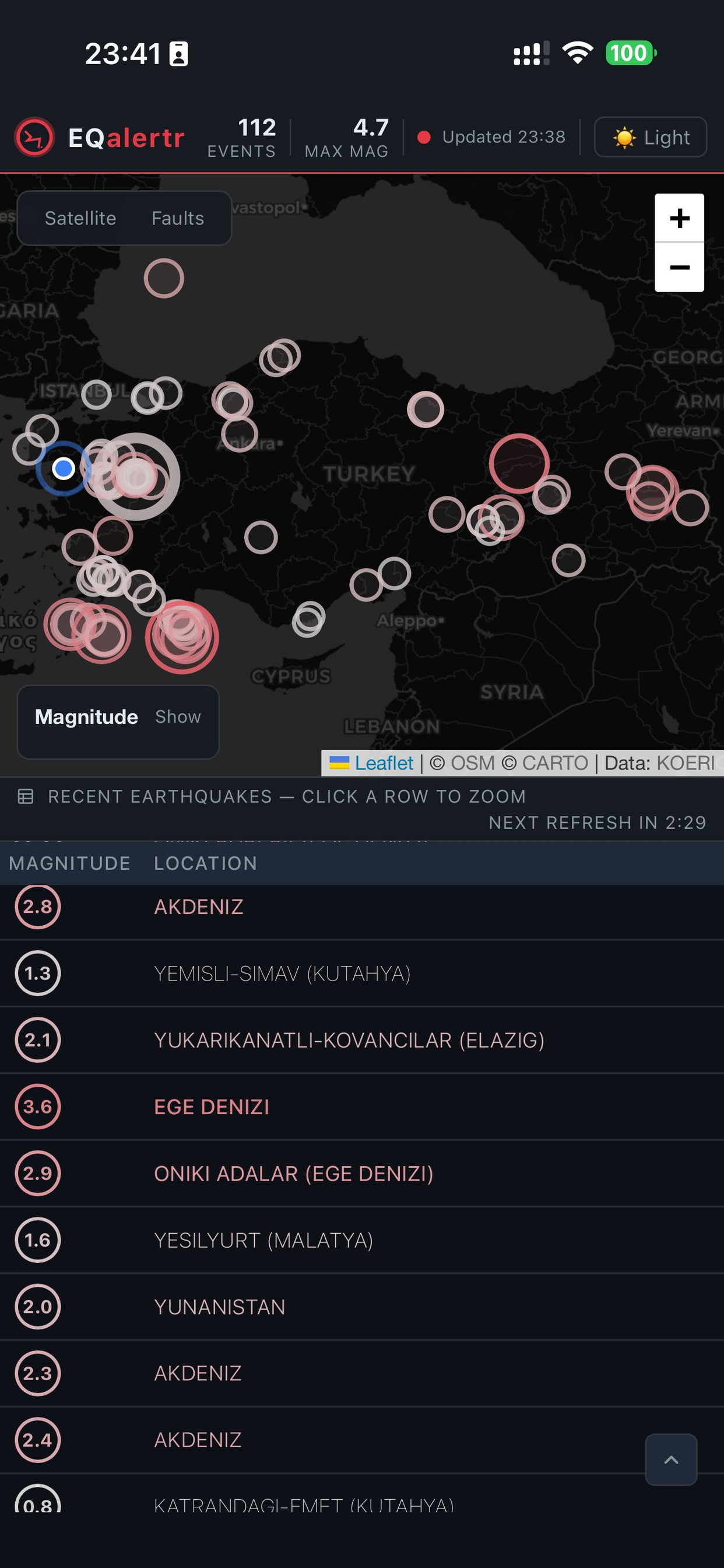Screen dimensions: 724x1568
Task: Click the recent earthquakes table icon
Action: (x=26, y=796)
